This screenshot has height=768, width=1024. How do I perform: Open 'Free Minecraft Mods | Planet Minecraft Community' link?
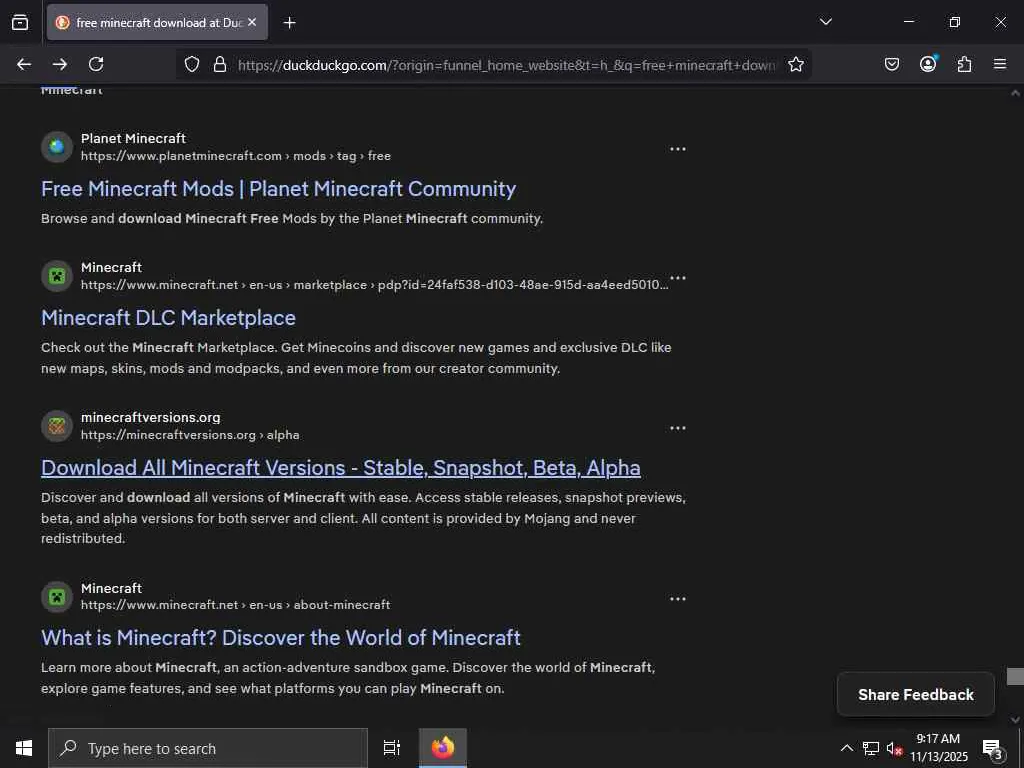pos(278,189)
